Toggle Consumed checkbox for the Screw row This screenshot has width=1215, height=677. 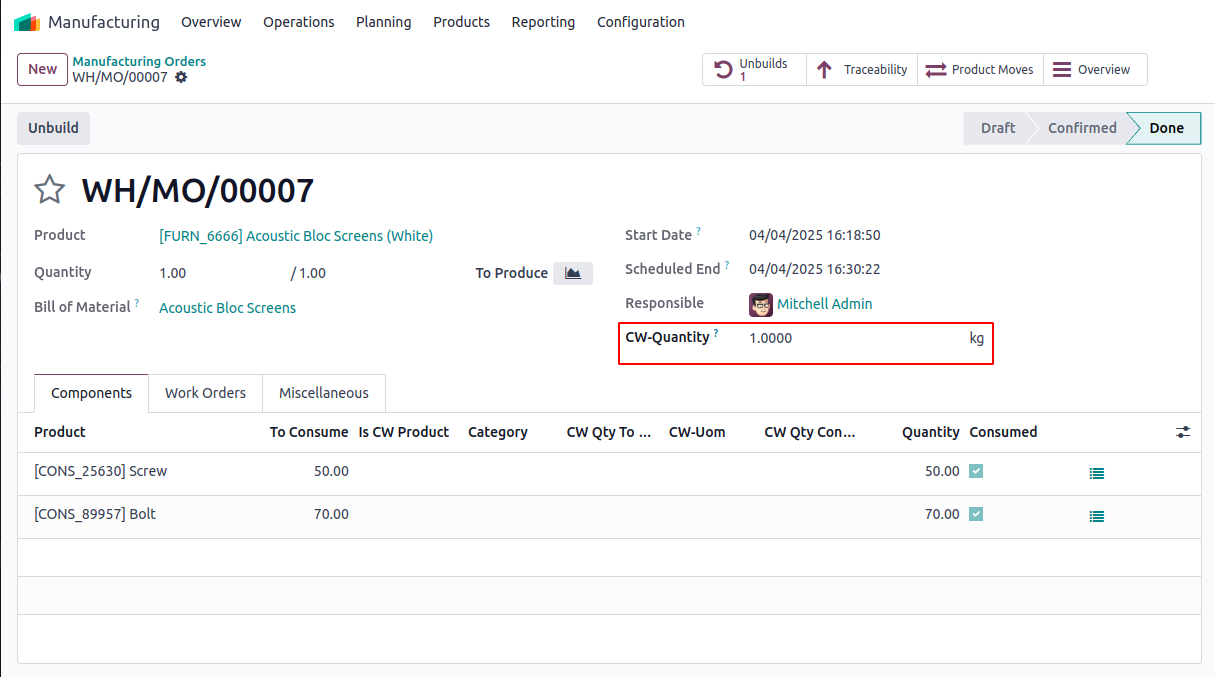(x=976, y=471)
